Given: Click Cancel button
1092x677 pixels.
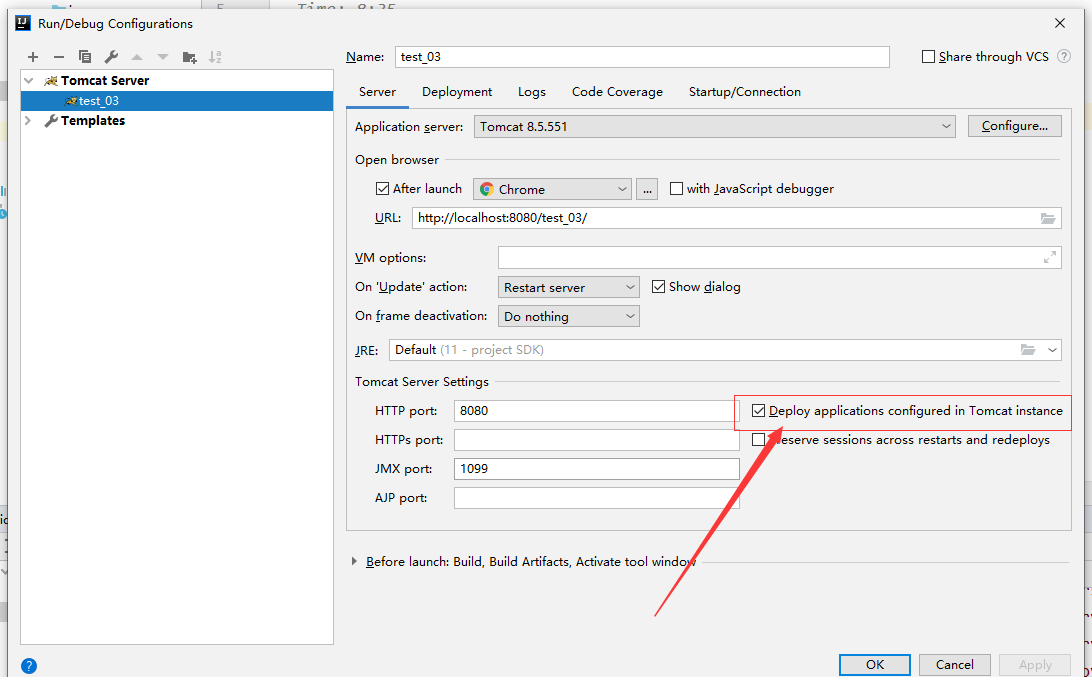Looking at the screenshot, I should coord(955,664).
